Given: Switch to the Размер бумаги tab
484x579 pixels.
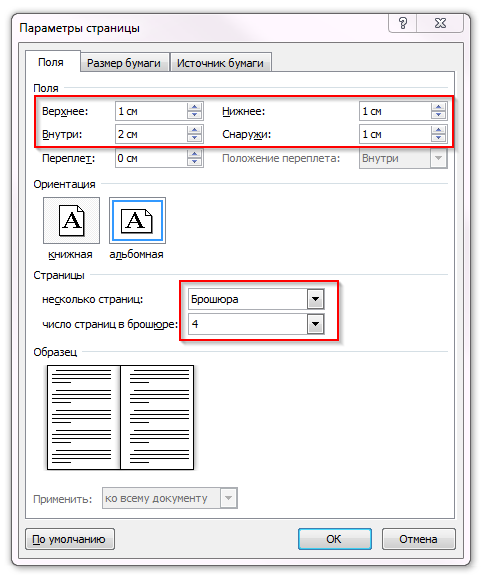Looking at the screenshot, I should click(x=124, y=63).
